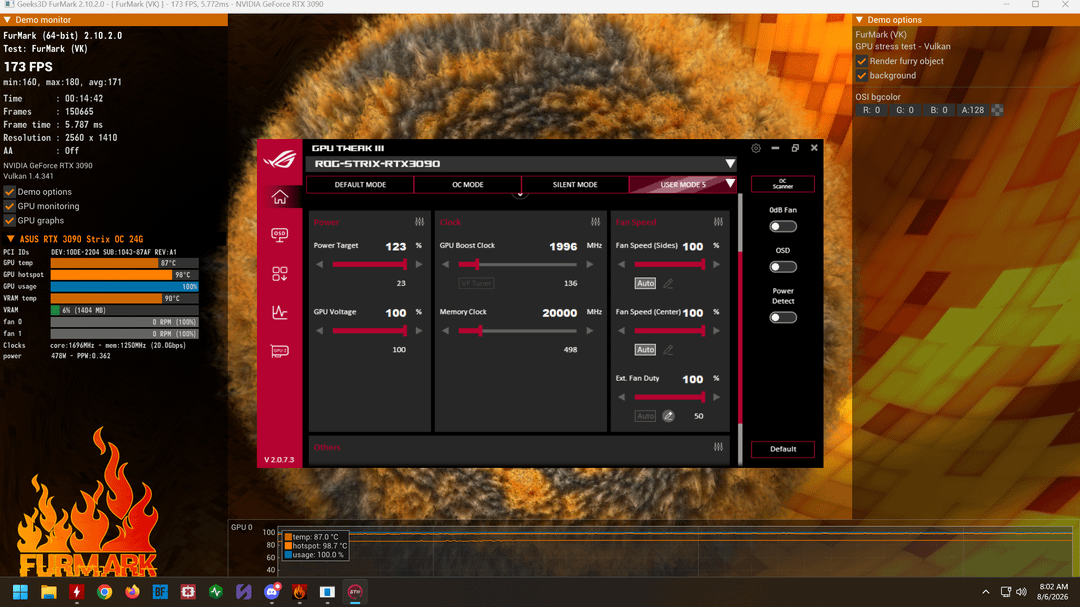Open Others panel slider settings icon
The image size is (1080, 607).
click(718, 447)
